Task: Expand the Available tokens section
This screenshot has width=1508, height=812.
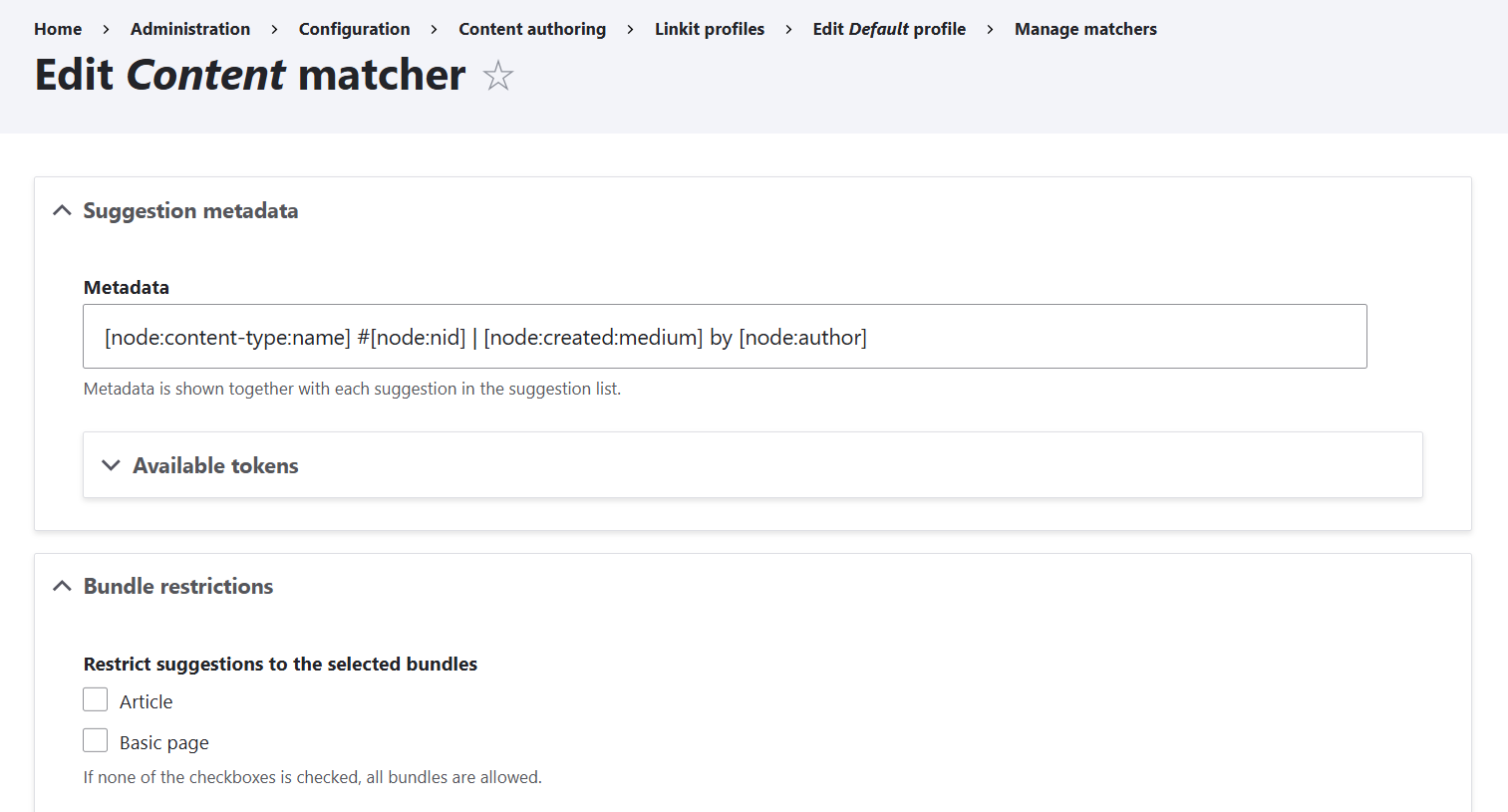Action: (215, 465)
